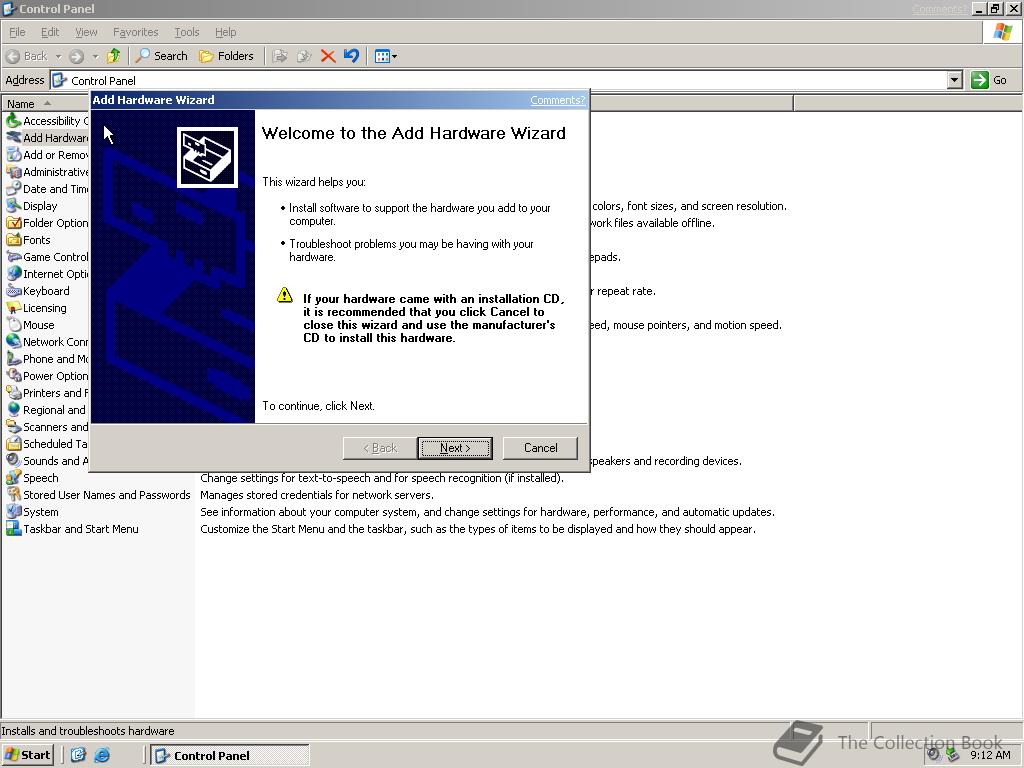Select the Stored User Names and Passwords item
Image resolution: width=1024 pixels, height=768 pixels.
pos(98,494)
